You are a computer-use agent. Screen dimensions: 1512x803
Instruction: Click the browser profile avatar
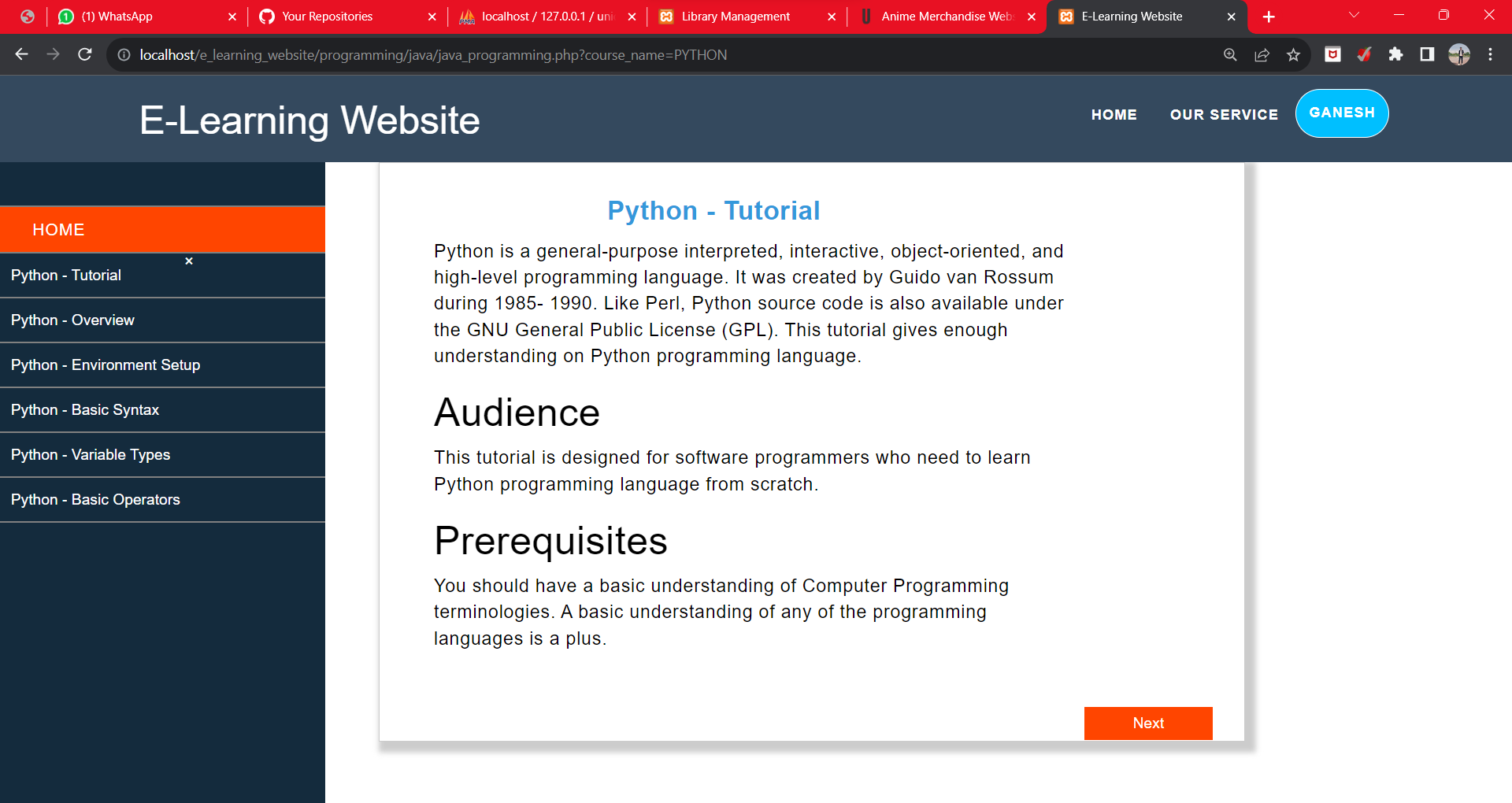[x=1459, y=55]
